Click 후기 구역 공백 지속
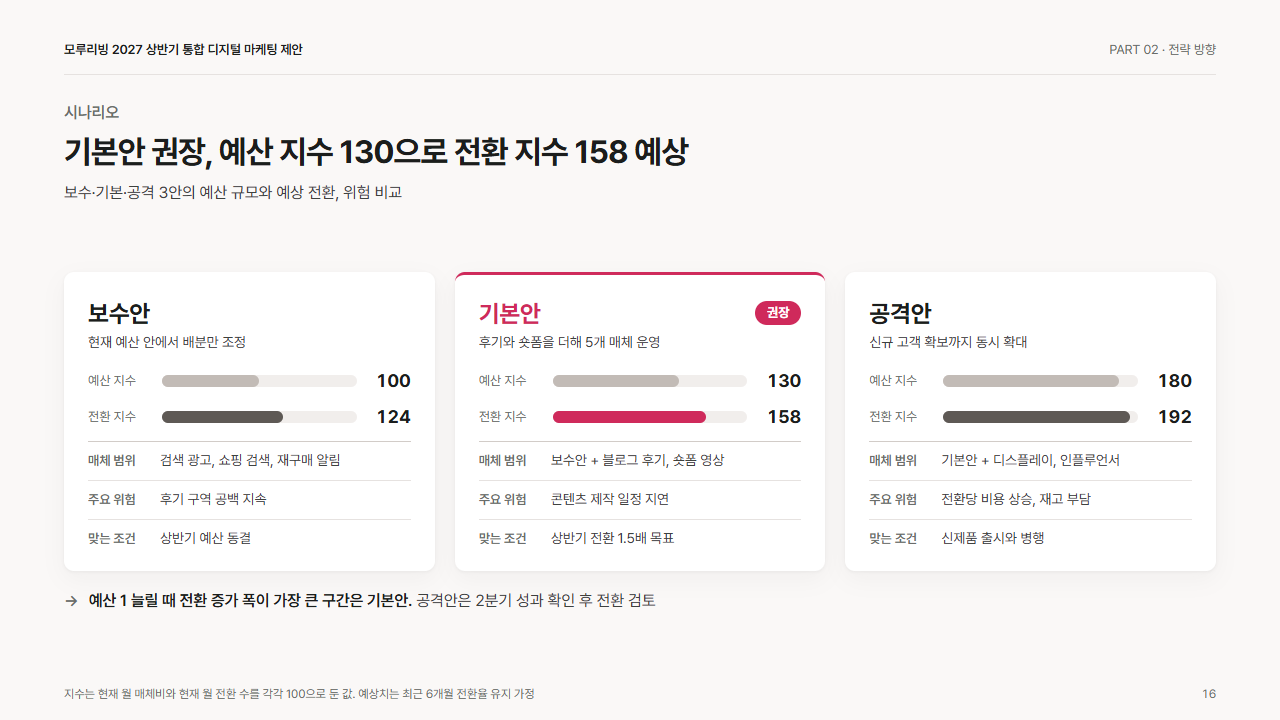 click(213, 499)
